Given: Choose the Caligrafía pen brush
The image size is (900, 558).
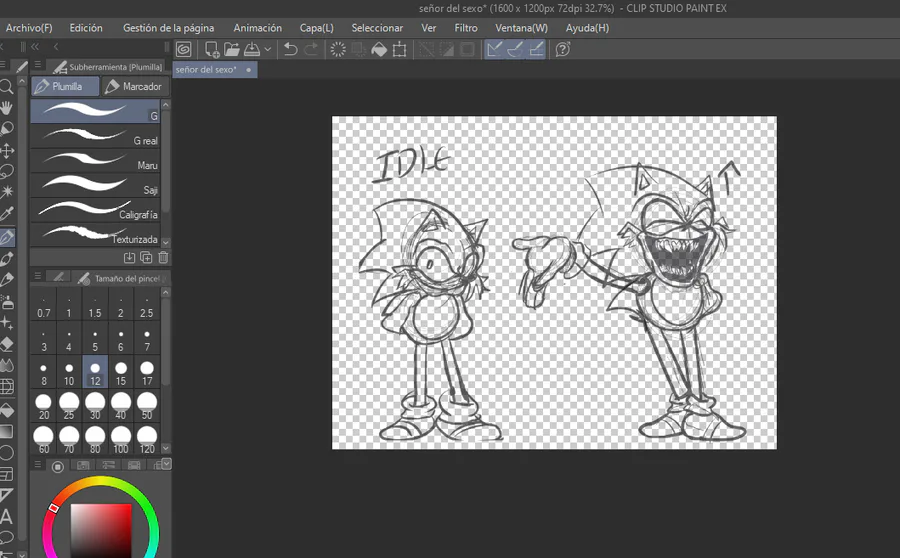Looking at the screenshot, I should [95, 210].
